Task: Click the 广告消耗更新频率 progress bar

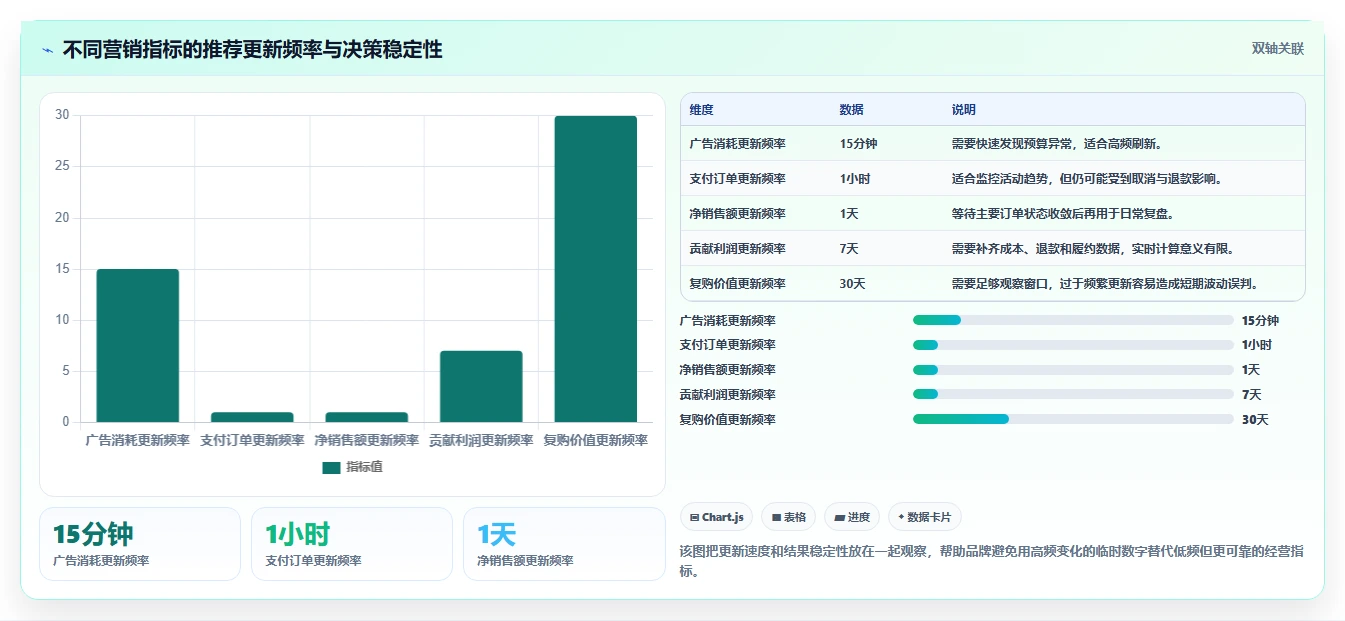Action: pos(1073,320)
